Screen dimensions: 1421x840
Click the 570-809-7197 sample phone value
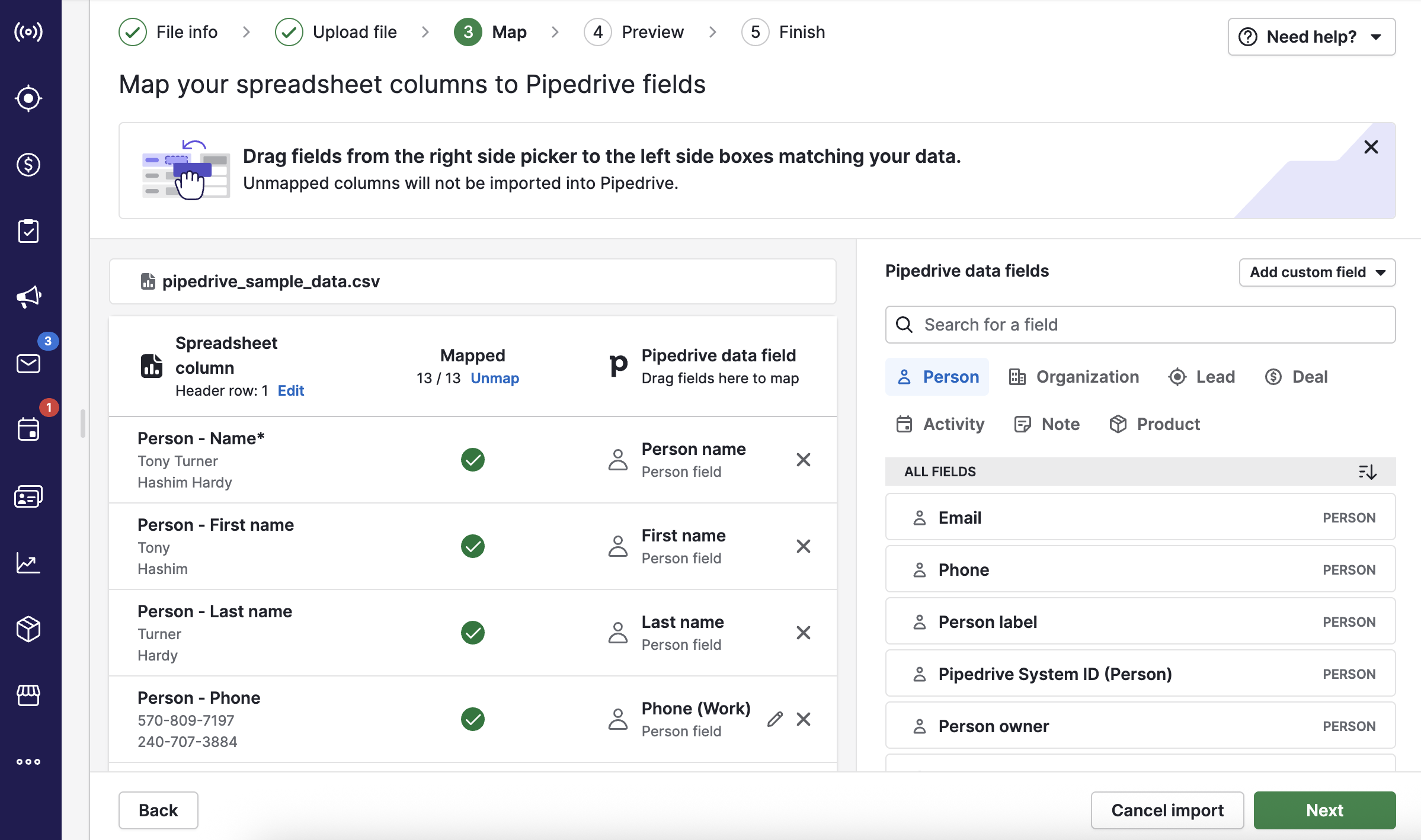point(186,720)
